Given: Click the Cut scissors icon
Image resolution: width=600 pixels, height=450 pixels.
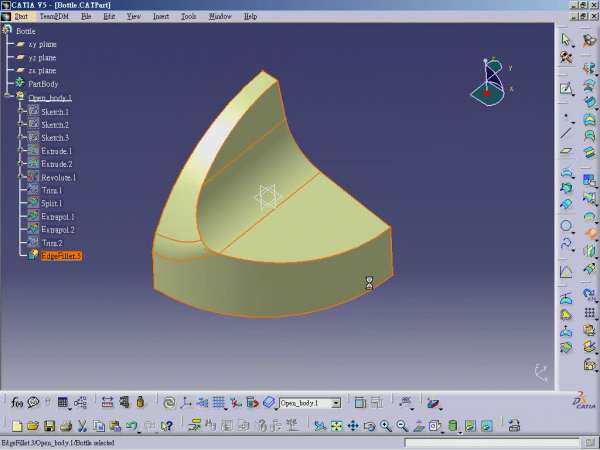Looking at the screenshot, I should tap(82, 426).
